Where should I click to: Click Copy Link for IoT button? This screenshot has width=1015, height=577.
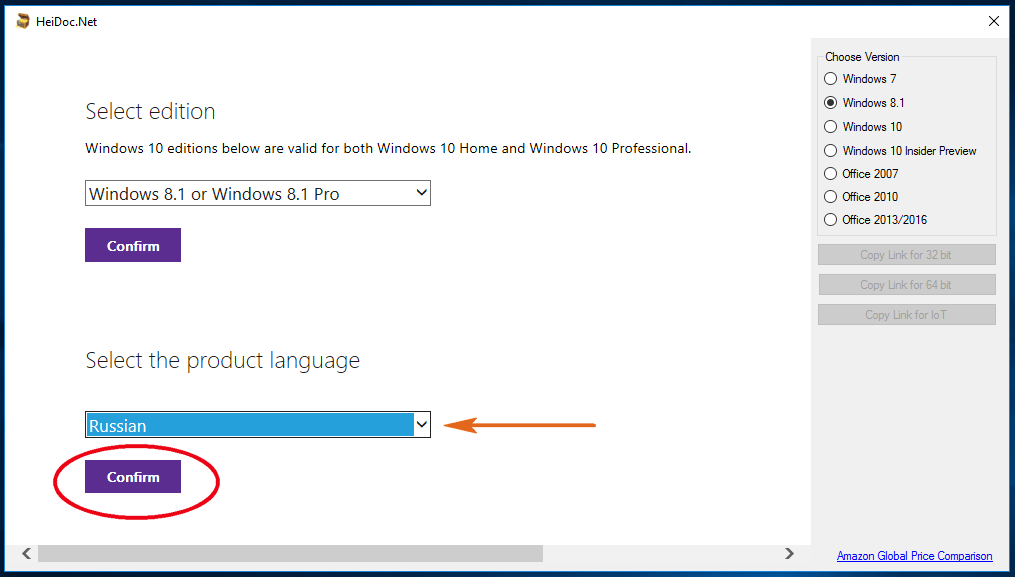(x=906, y=315)
